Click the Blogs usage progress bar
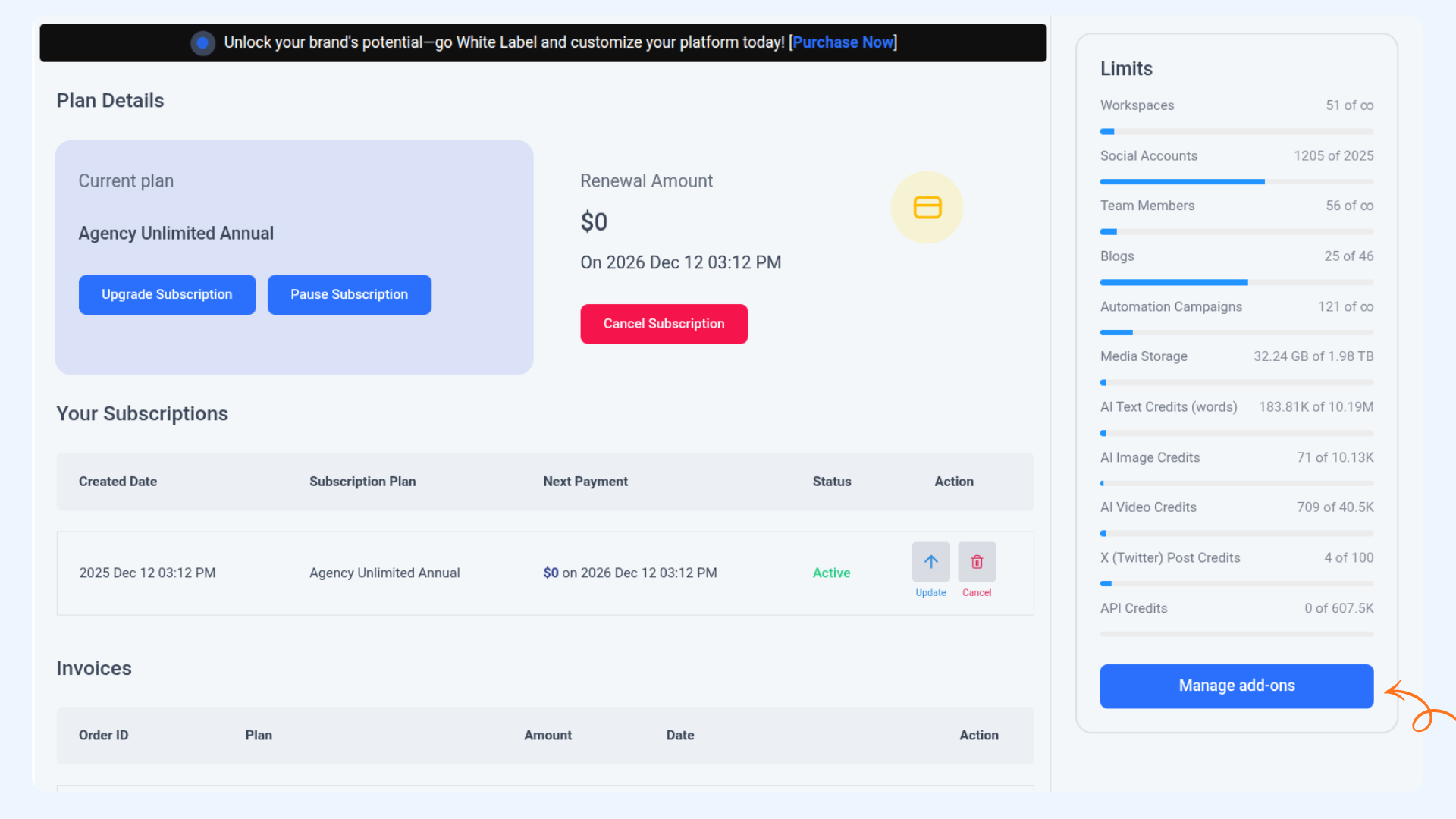This screenshot has width=1456, height=819. click(x=1236, y=282)
